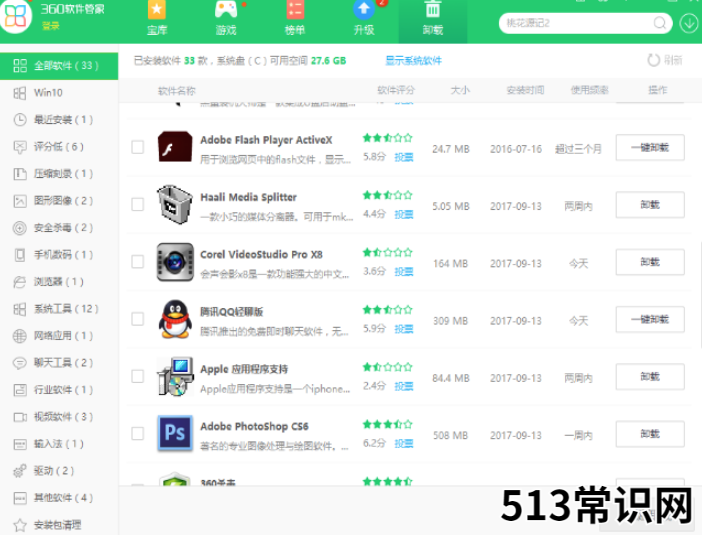Select 安全杀毒 (2) category
This screenshot has height=536, width=702.
tap(59, 227)
